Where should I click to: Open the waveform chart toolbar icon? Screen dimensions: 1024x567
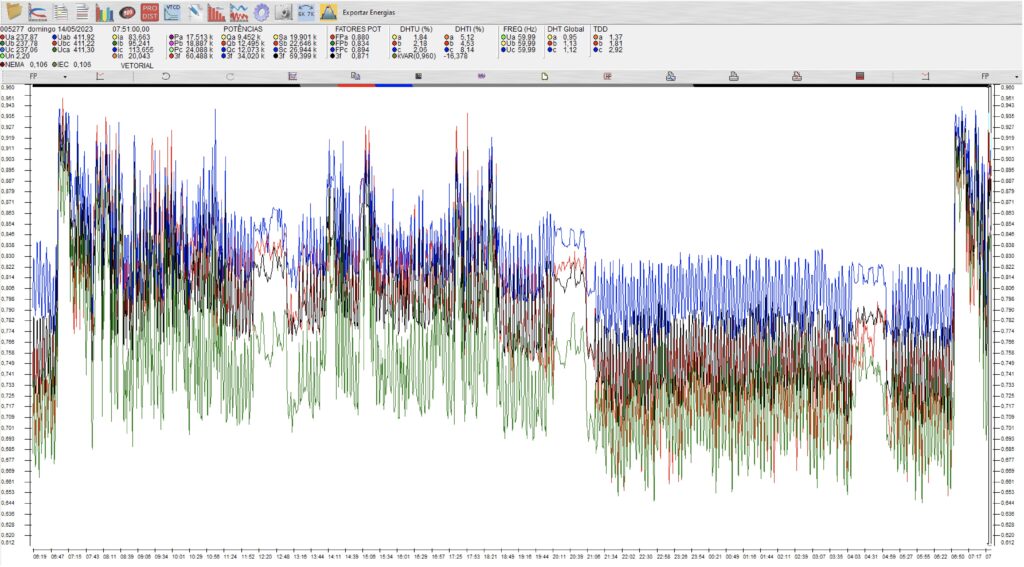coord(239,12)
